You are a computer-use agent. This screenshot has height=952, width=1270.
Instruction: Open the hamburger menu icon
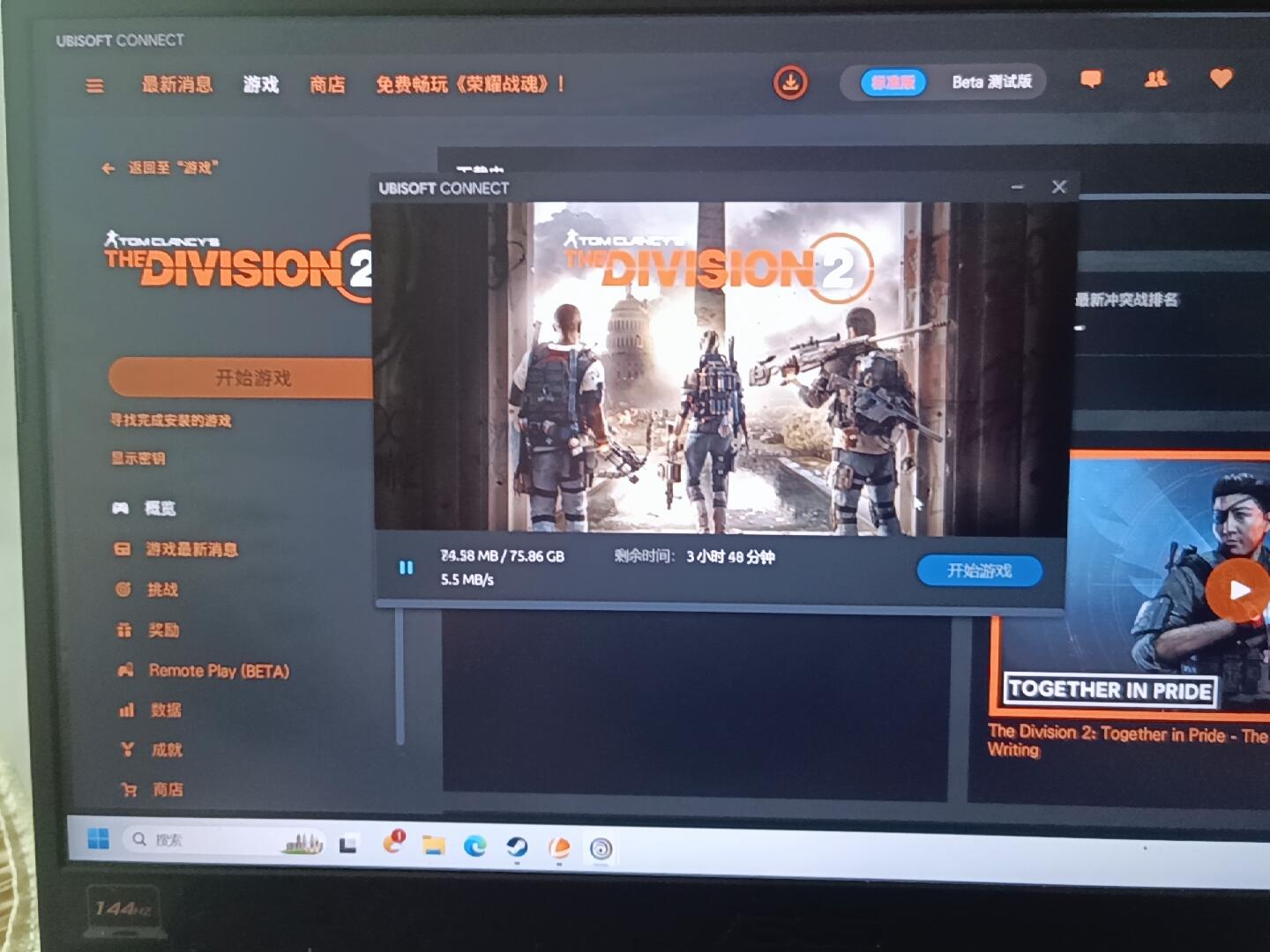click(94, 86)
